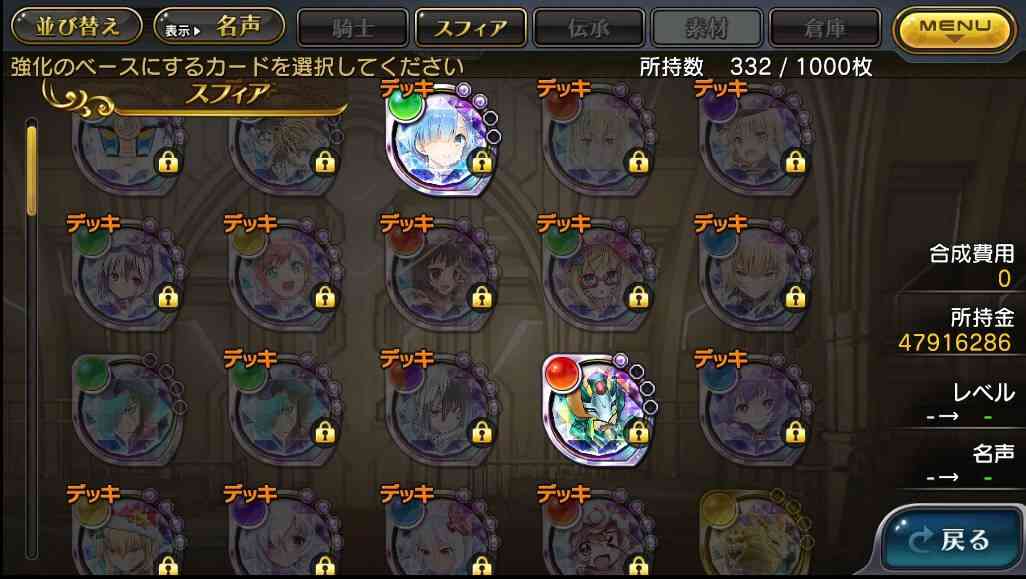Select the highlighted green armored robot sphere

599,410
